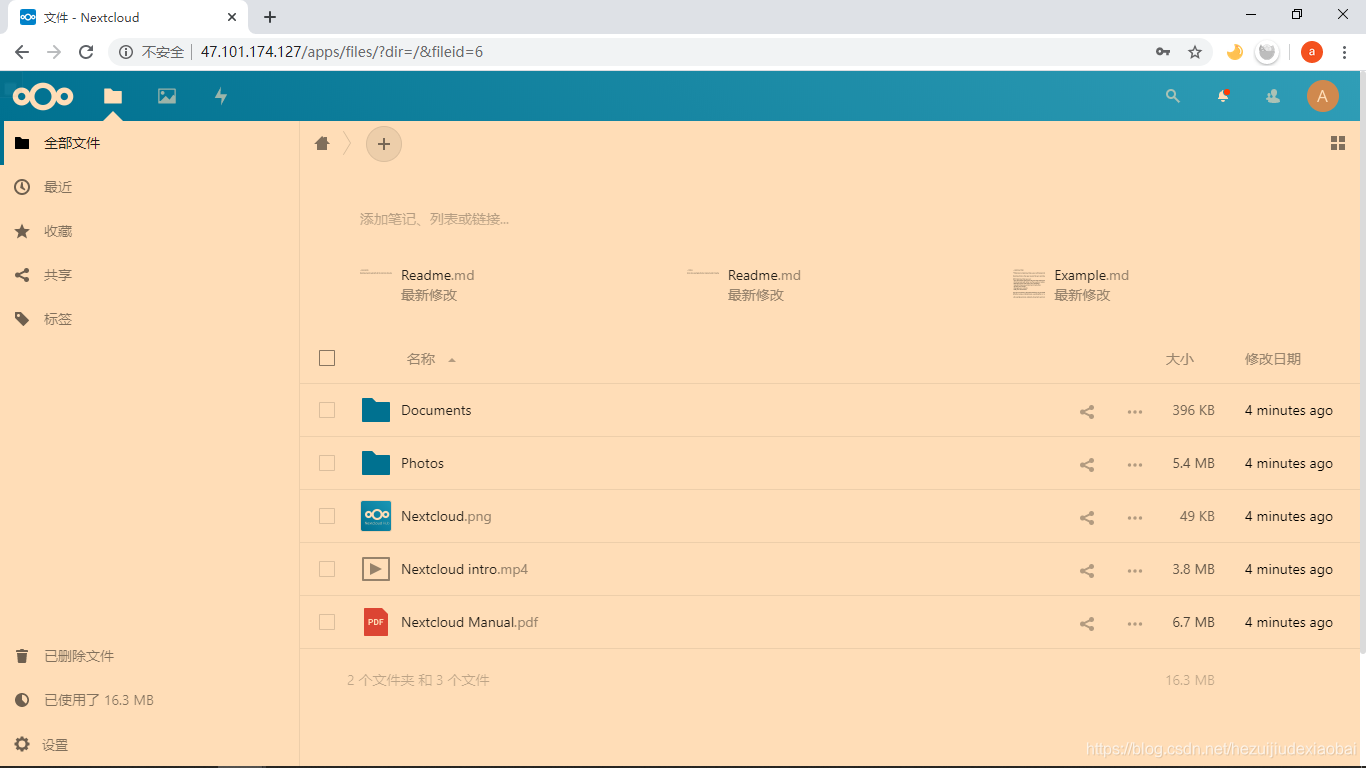Image resolution: width=1366 pixels, height=768 pixels.
Task: Tick the Nextcloud Manual.pdf row checkbox
Action: 327,622
